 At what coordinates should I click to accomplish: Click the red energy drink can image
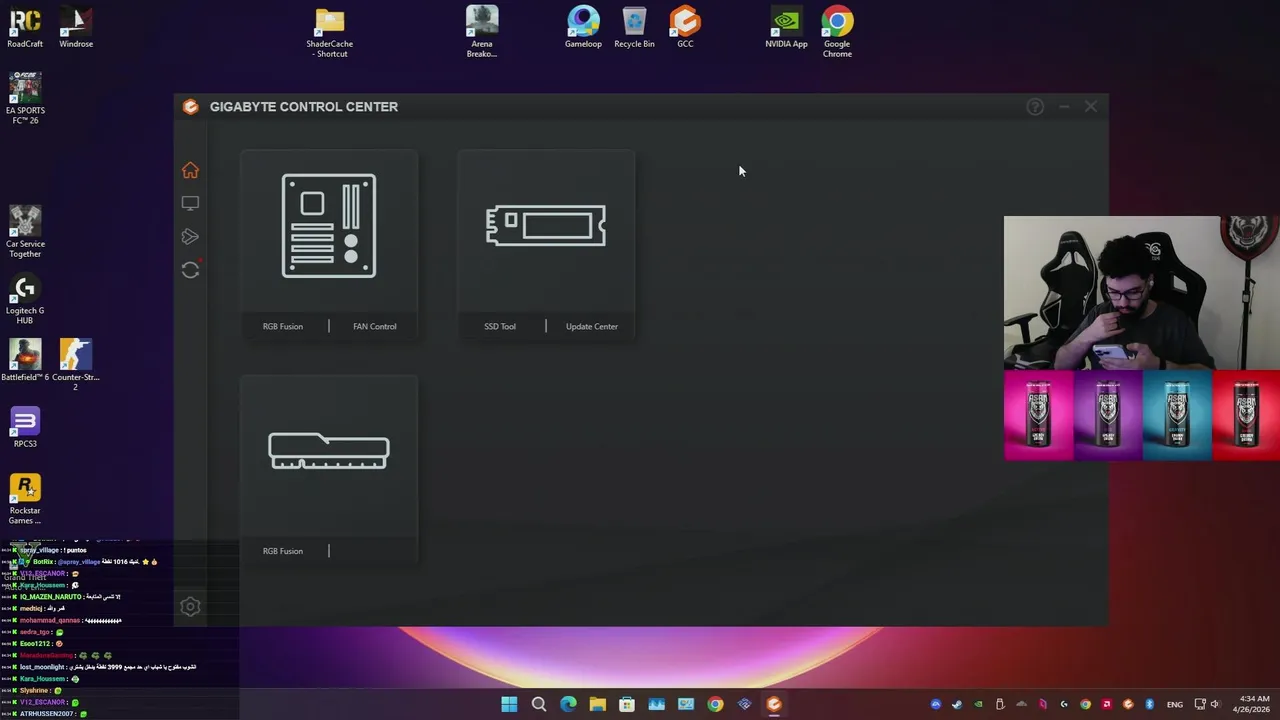[1246, 415]
